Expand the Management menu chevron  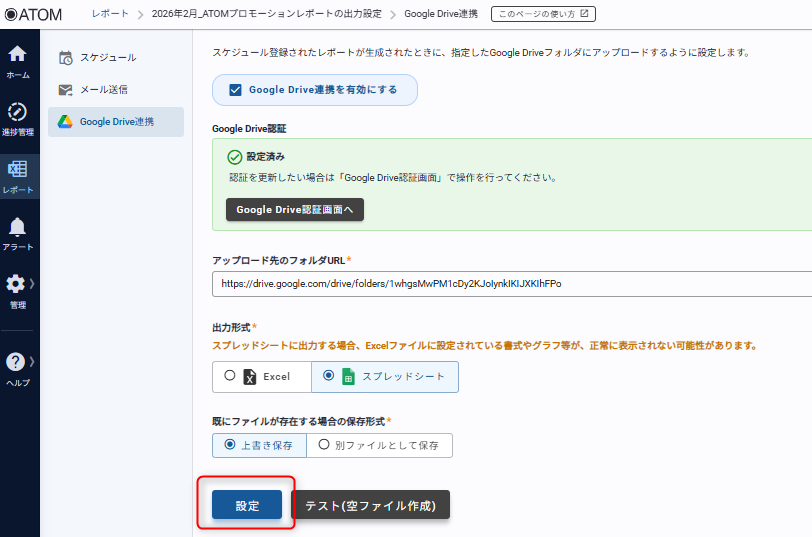click(x=32, y=283)
